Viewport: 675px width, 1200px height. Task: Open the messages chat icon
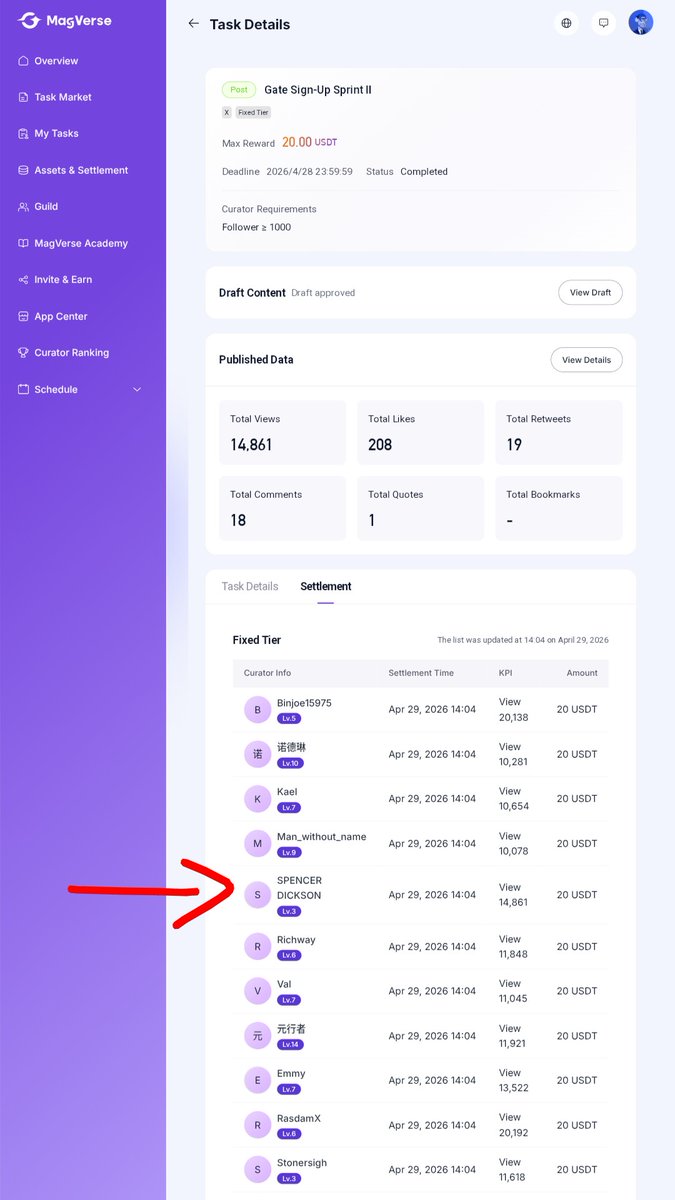(x=603, y=23)
